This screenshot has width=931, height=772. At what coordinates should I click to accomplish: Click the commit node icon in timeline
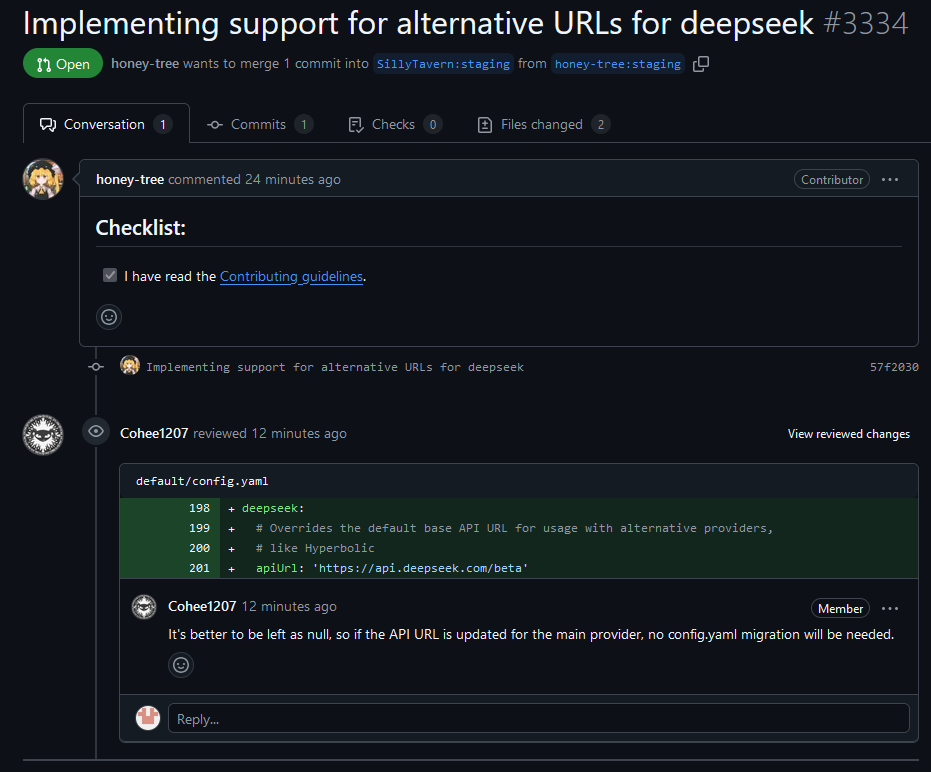pyautogui.click(x=96, y=367)
